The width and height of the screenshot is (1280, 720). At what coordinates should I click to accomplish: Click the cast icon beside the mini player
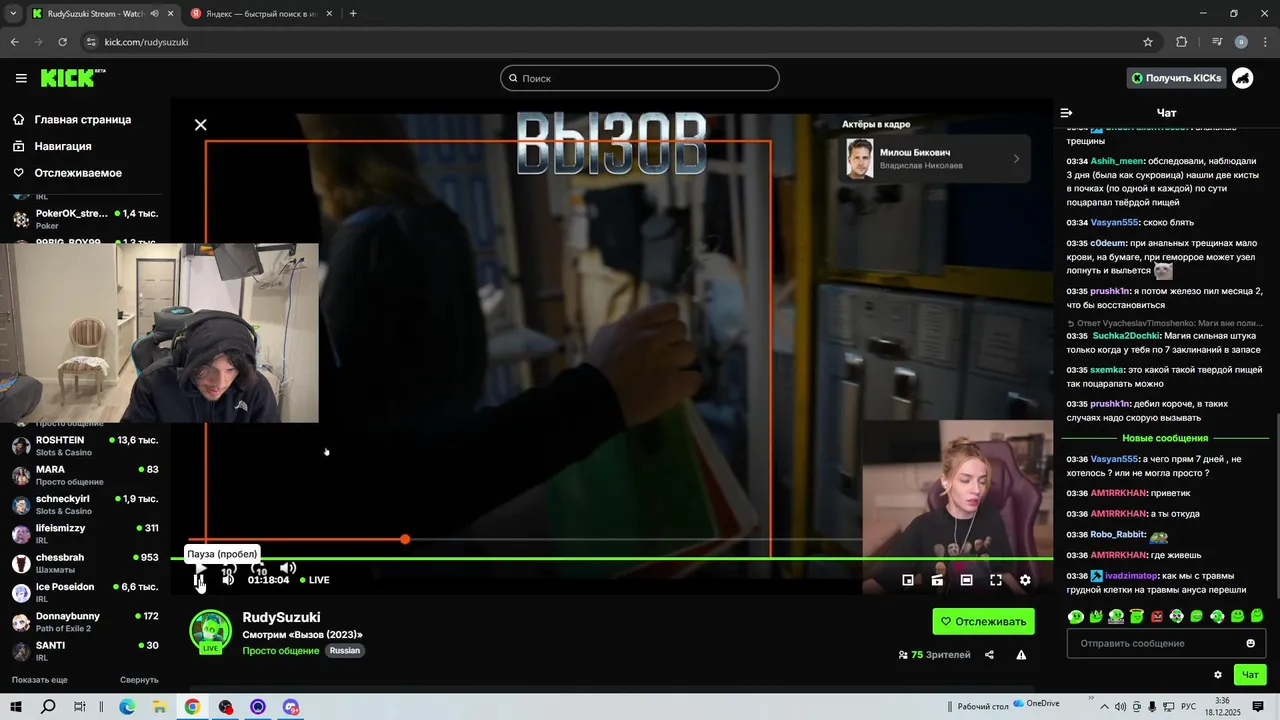937,580
